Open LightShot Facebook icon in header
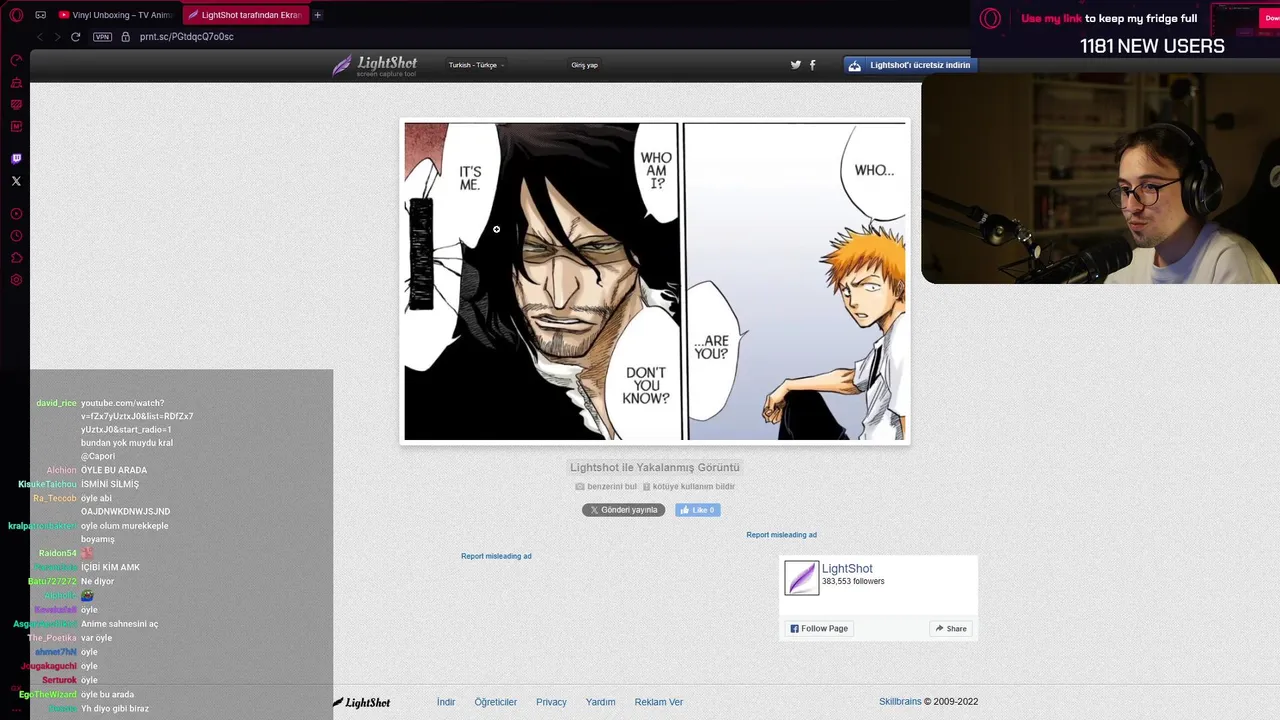Screen dimensions: 1280x720 (812, 65)
